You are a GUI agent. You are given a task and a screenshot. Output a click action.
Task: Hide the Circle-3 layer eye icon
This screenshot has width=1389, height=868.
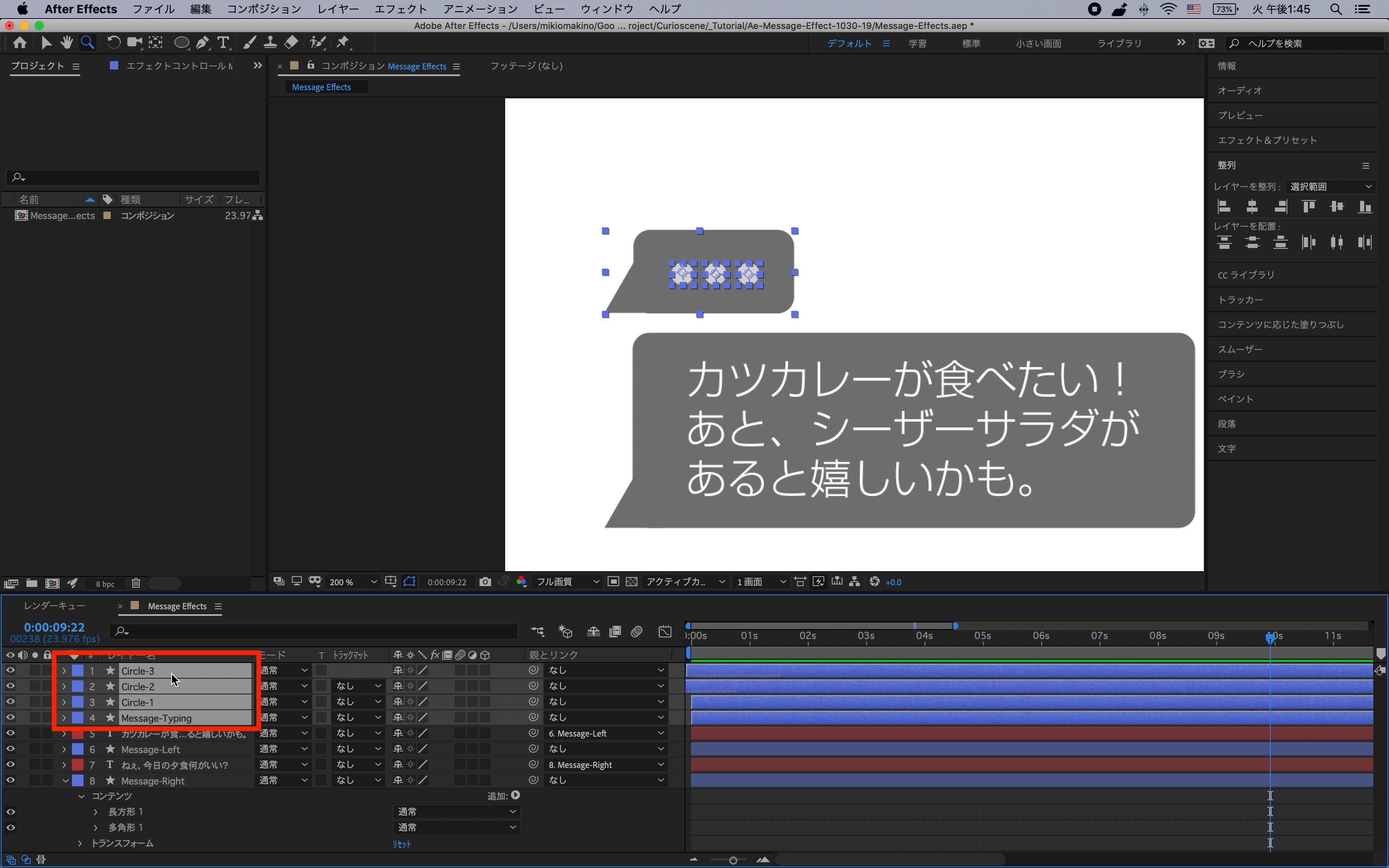(x=10, y=670)
